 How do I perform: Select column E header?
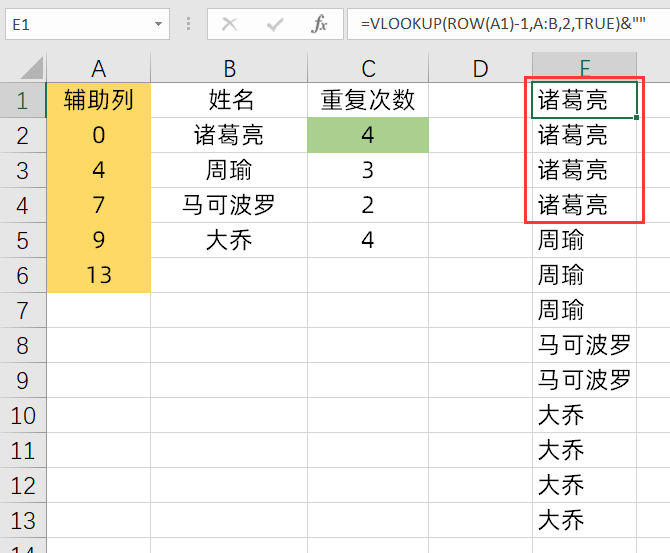[x=585, y=66]
